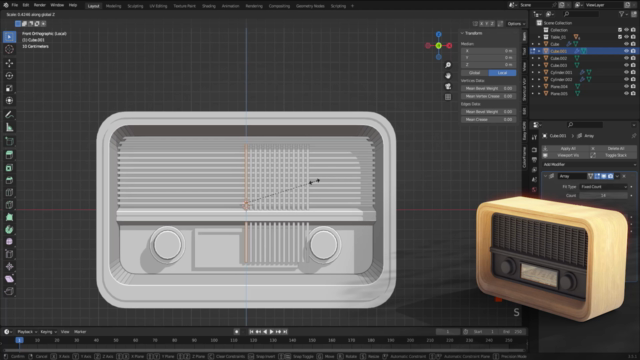Switch to the Sculpting workspace tab

click(135, 6)
